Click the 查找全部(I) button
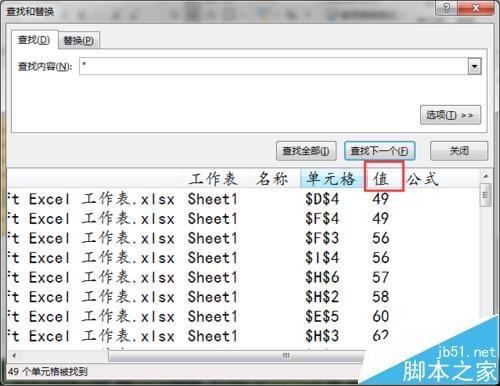This screenshot has height=386, width=500. (x=306, y=151)
